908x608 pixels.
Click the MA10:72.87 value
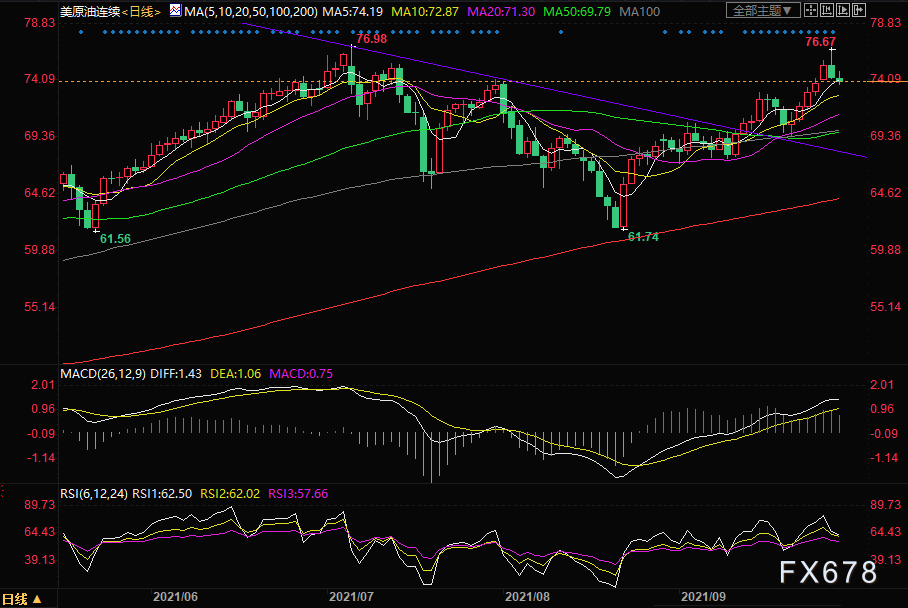point(425,12)
